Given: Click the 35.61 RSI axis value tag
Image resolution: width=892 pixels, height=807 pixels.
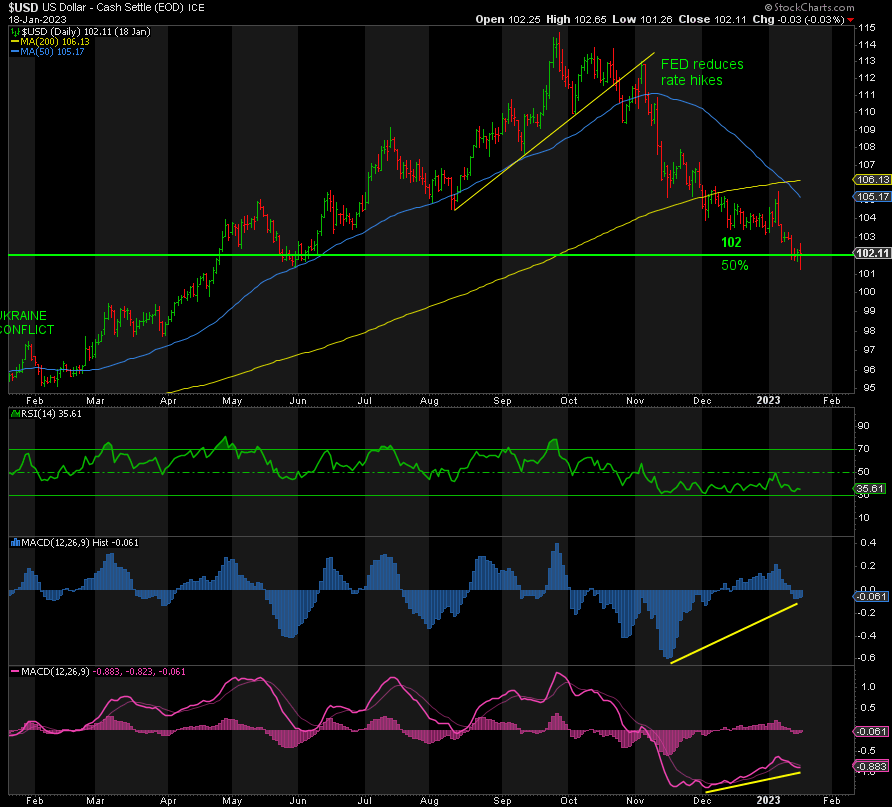Looking at the screenshot, I should (871, 490).
